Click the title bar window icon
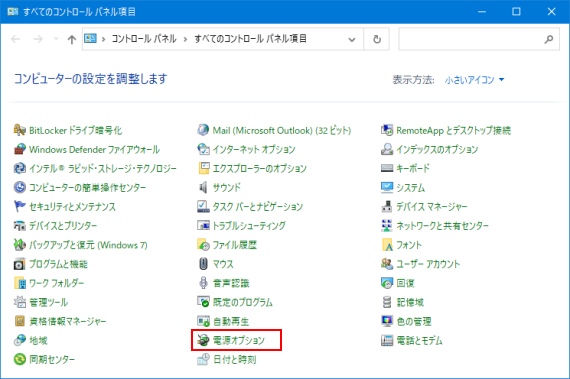 pyautogui.click(x=12, y=12)
